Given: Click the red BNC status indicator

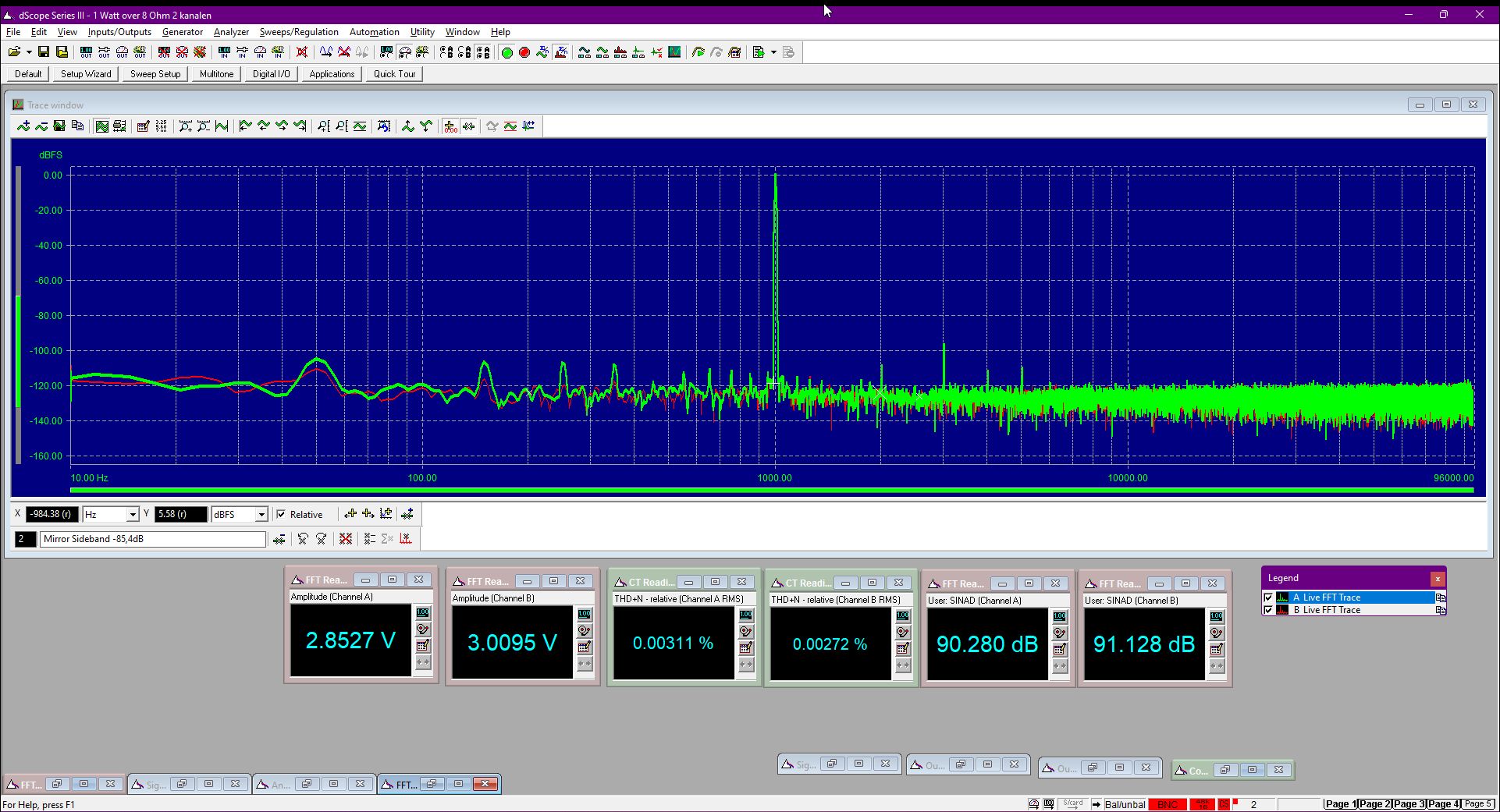Looking at the screenshot, I should [x=1168, y=804].
